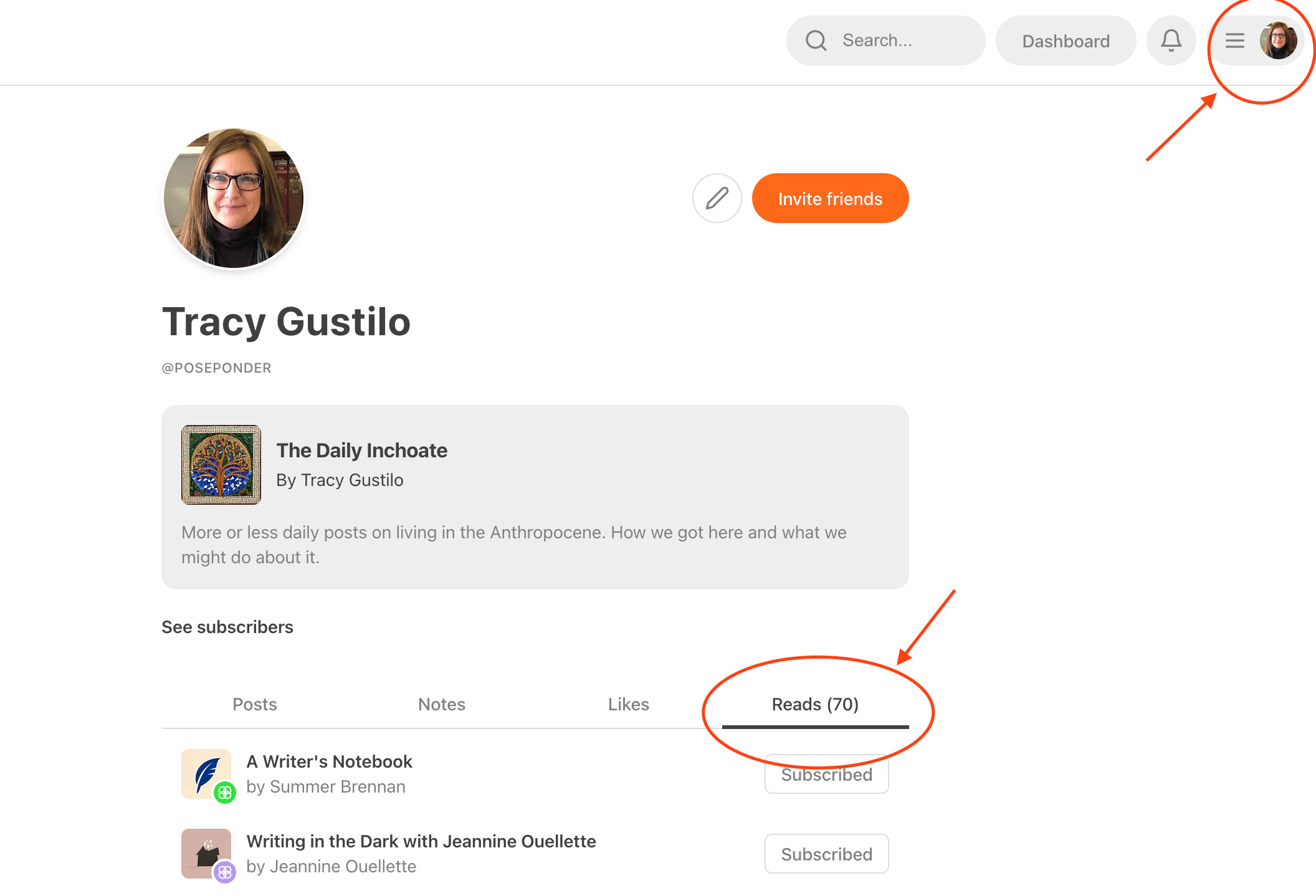Click the green badge on Writer's Notebook
The height and width of the screenshot is (896, 1316).
tap(225, 793)
